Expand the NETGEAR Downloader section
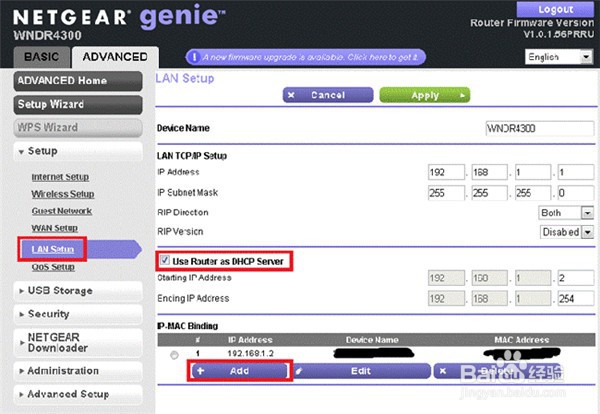 click(78, 342)
